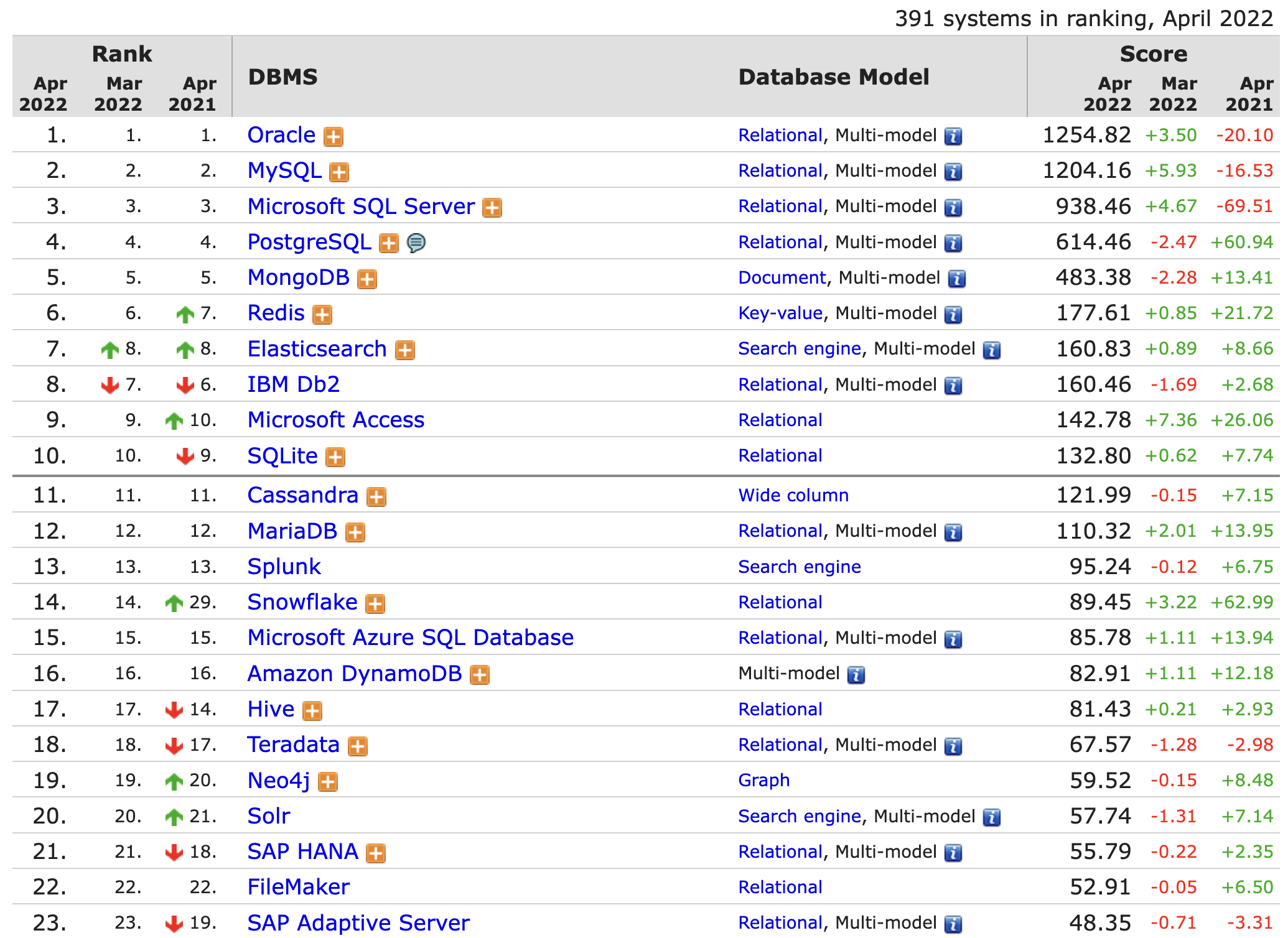Click Oracle's score value 1254.82
Viewport: 1288px width, 938px height.
(1086, 135)
